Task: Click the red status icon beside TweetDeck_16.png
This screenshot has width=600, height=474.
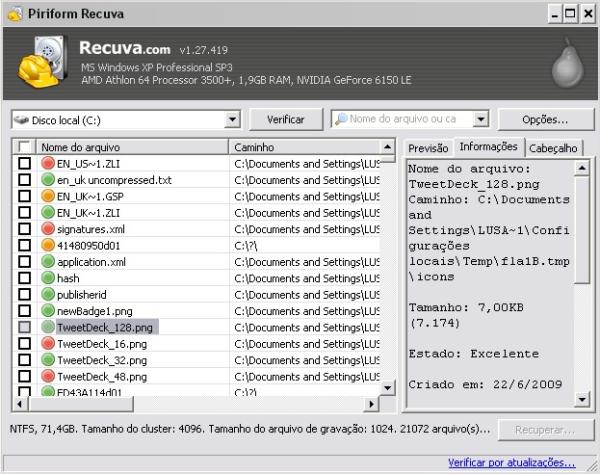Action: pyautogui.click(x=48, y=343)
